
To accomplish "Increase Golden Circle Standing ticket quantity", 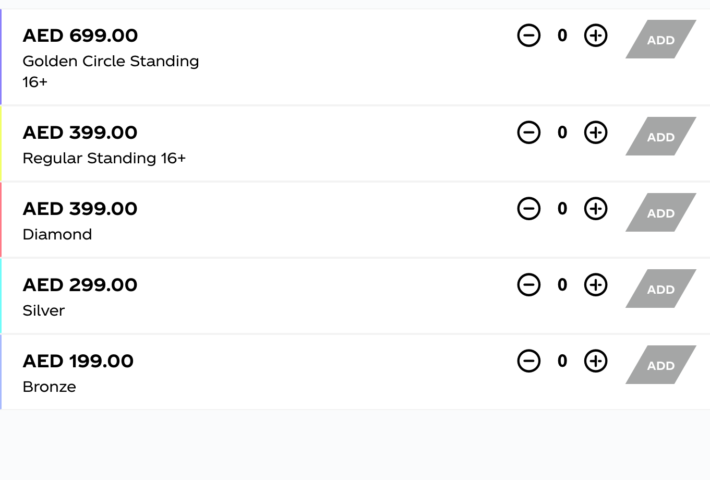I will (x=595, y=35).
